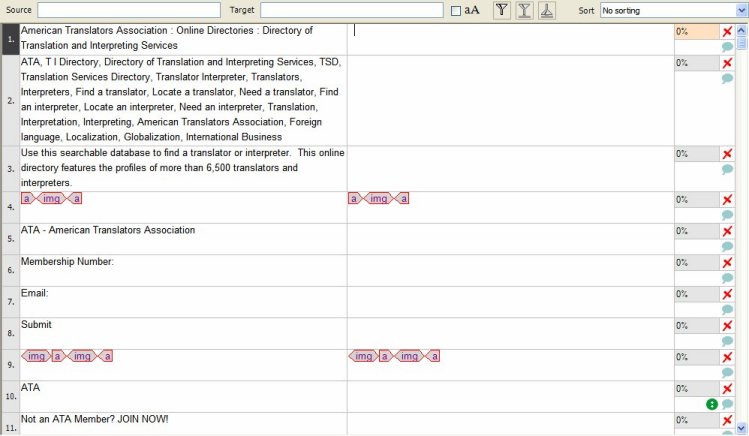Select row number 1 header
The width and height of the screenshot is (749, 436).
(x=11, y=39)
